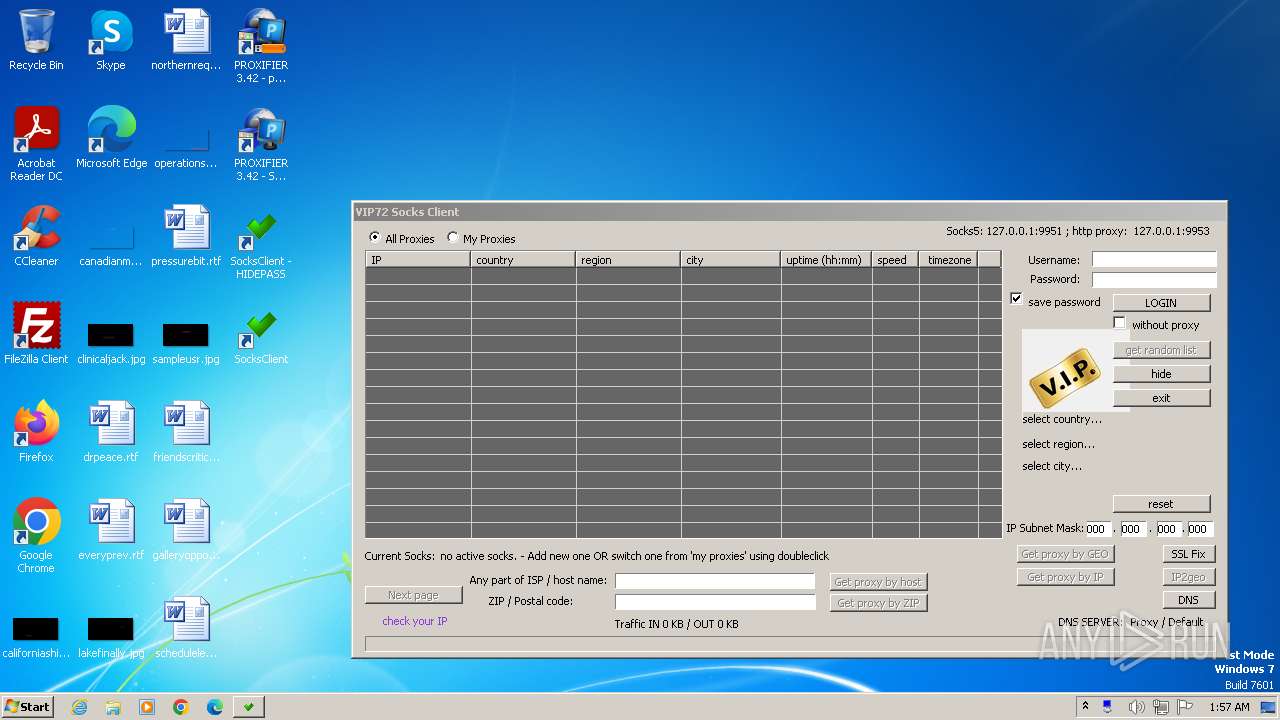Sort proxies by IP column header

pyautogui.click(x=418, y=259)
